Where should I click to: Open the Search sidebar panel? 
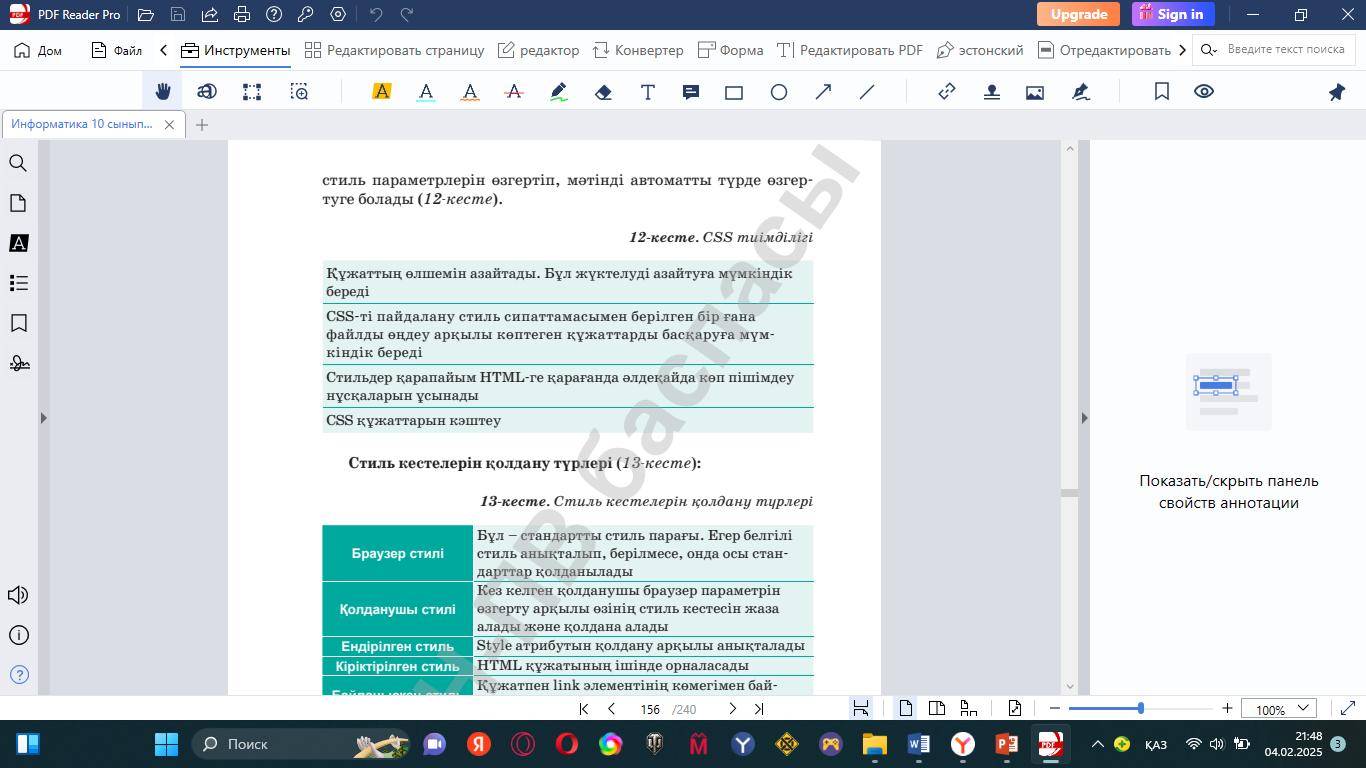[18, 163]
